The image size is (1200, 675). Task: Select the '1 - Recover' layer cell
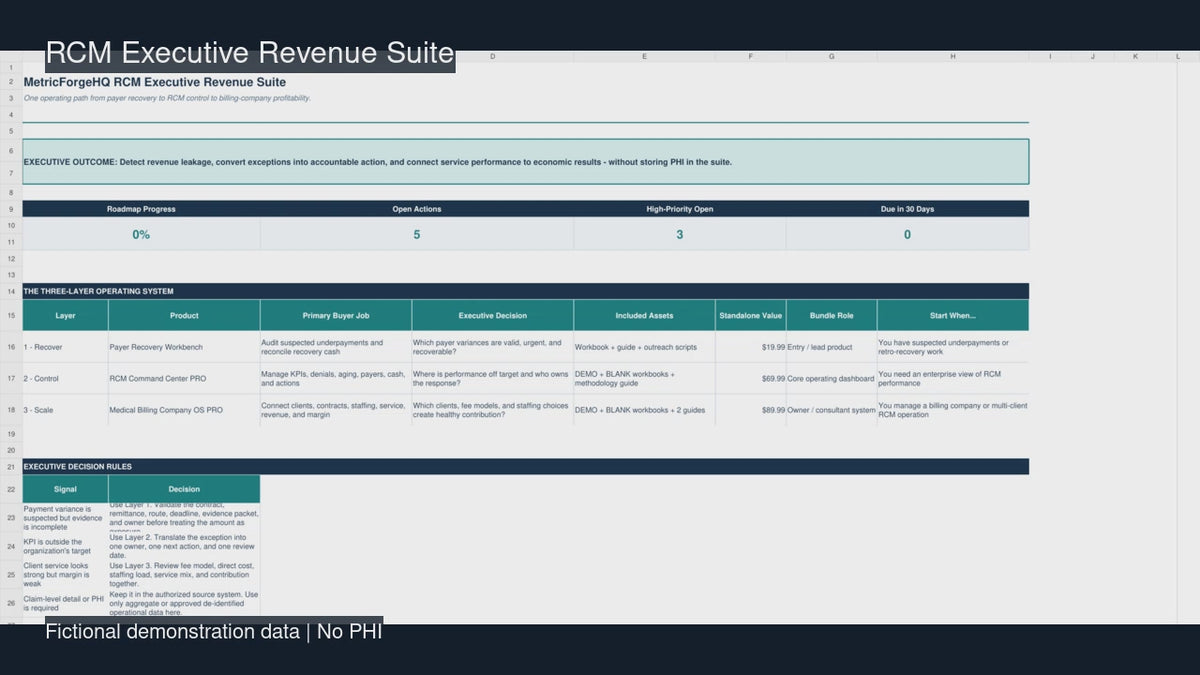click(x=65, y=347)
